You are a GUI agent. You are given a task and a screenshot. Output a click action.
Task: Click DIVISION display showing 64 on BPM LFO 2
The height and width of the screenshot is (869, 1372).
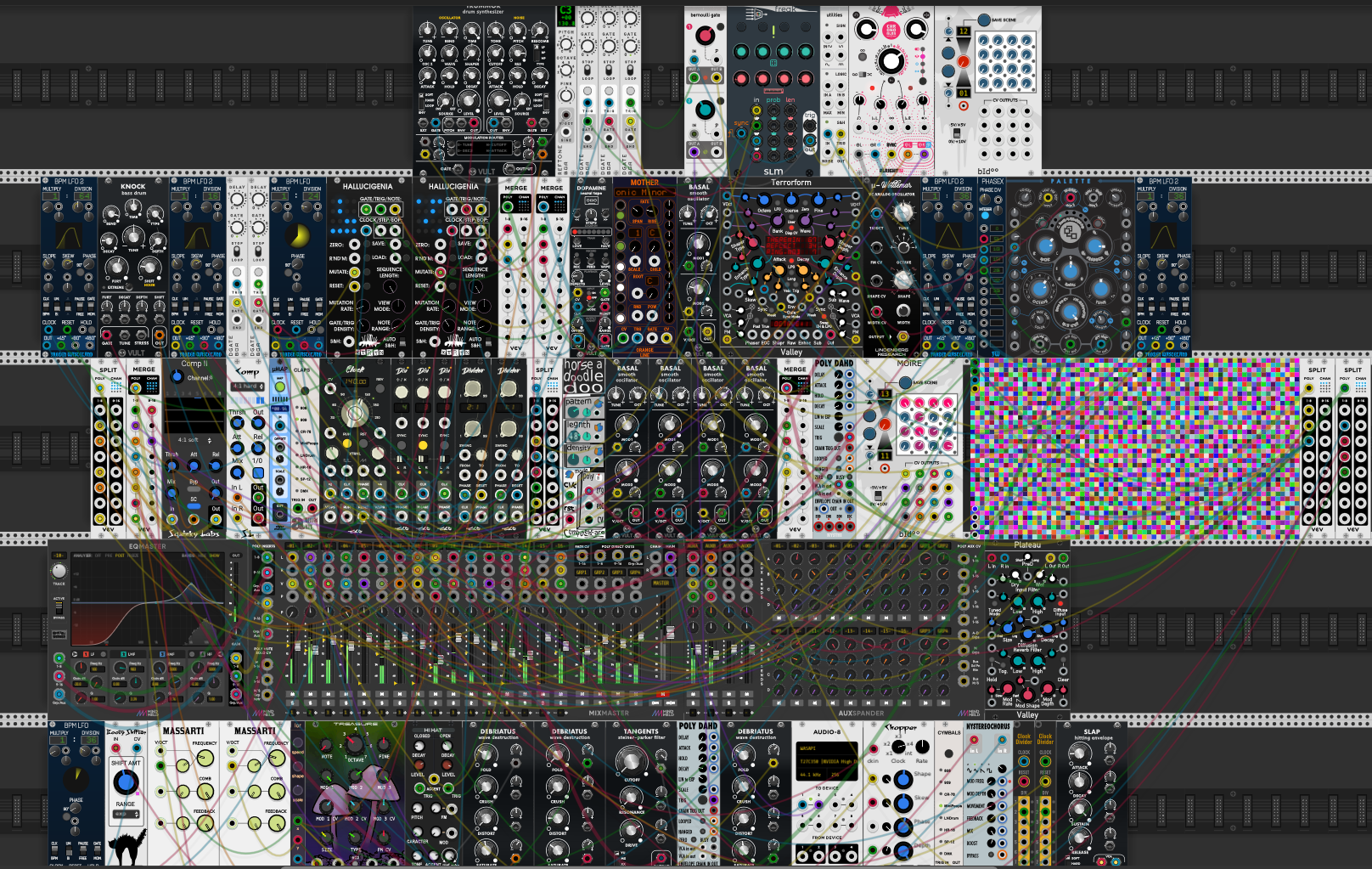83,196
